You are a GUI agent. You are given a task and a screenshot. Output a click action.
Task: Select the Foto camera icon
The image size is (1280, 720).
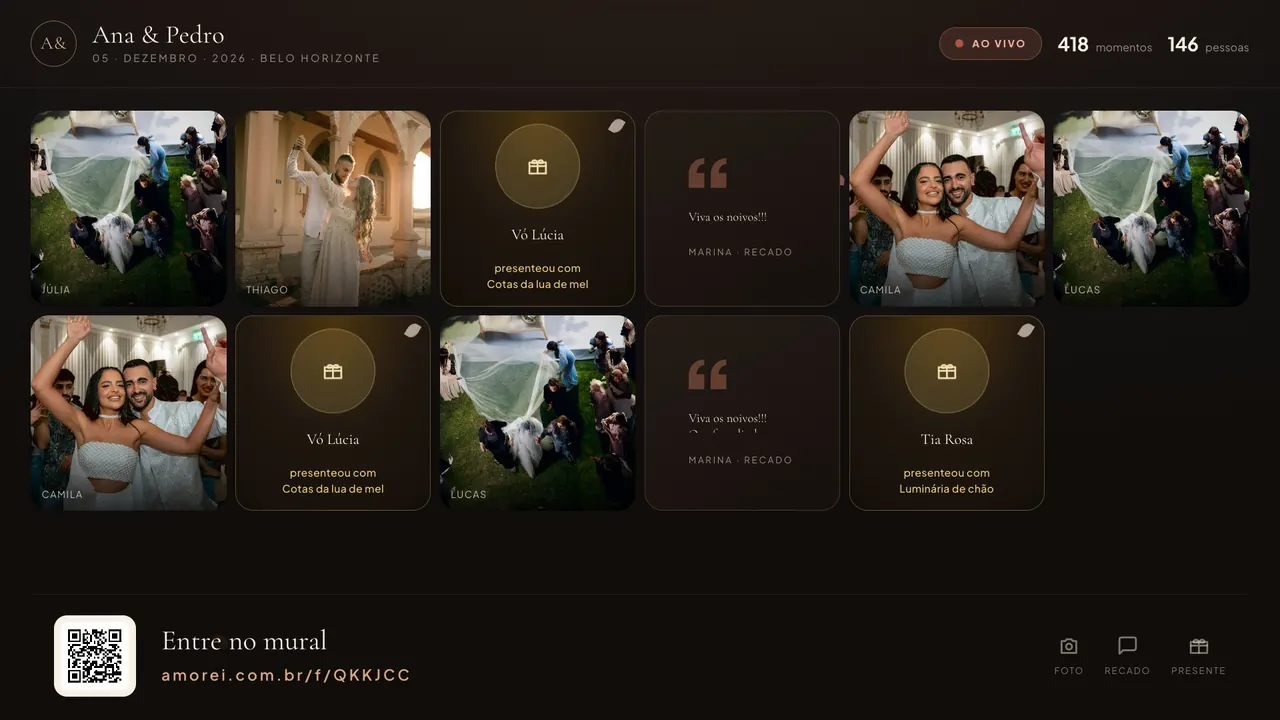pos(1069,646)
